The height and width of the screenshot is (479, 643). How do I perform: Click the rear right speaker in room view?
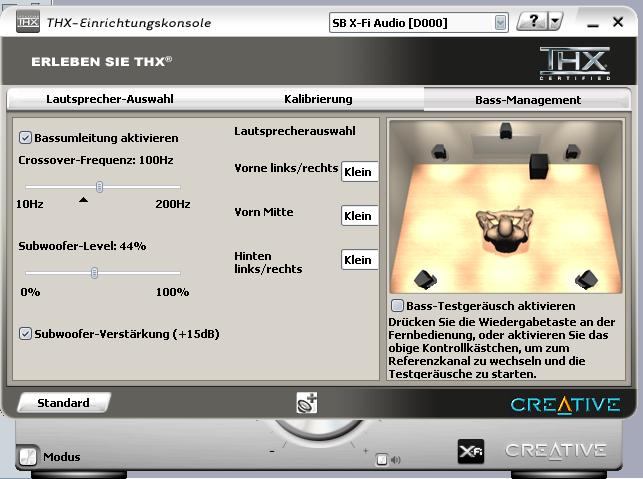click(x=586, y=280)
